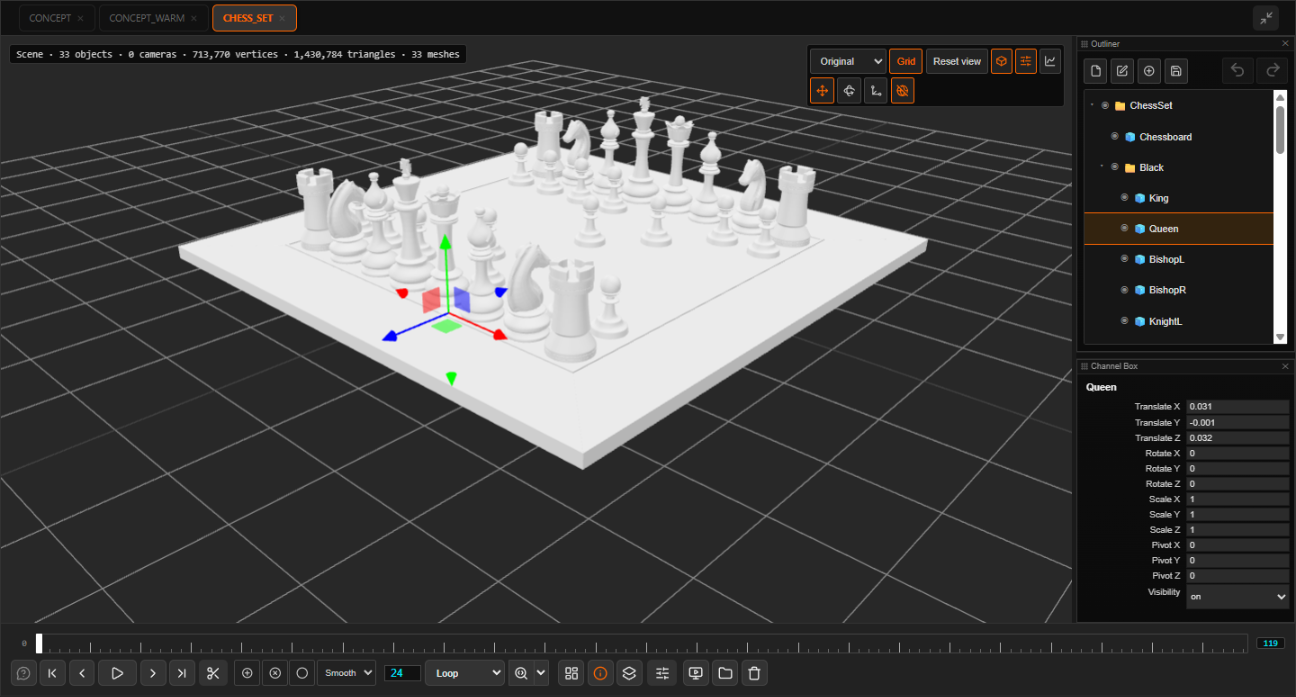Start animation with the play button

click(117, 673)
